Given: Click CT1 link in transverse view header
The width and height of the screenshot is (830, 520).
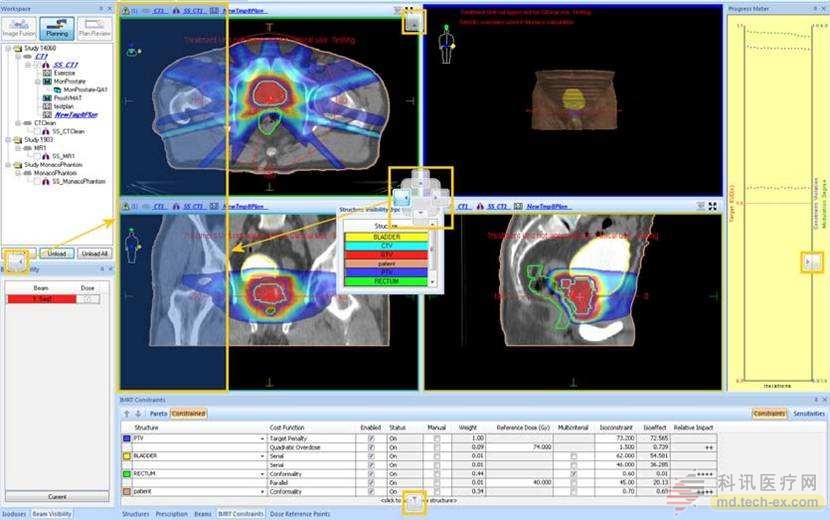Looking at the screenshot, I should pos(159,11).
